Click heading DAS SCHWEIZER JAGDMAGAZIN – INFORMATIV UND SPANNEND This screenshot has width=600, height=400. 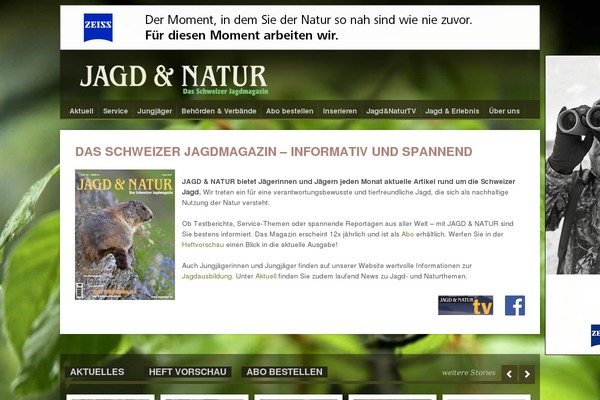[x=274, y=152]
